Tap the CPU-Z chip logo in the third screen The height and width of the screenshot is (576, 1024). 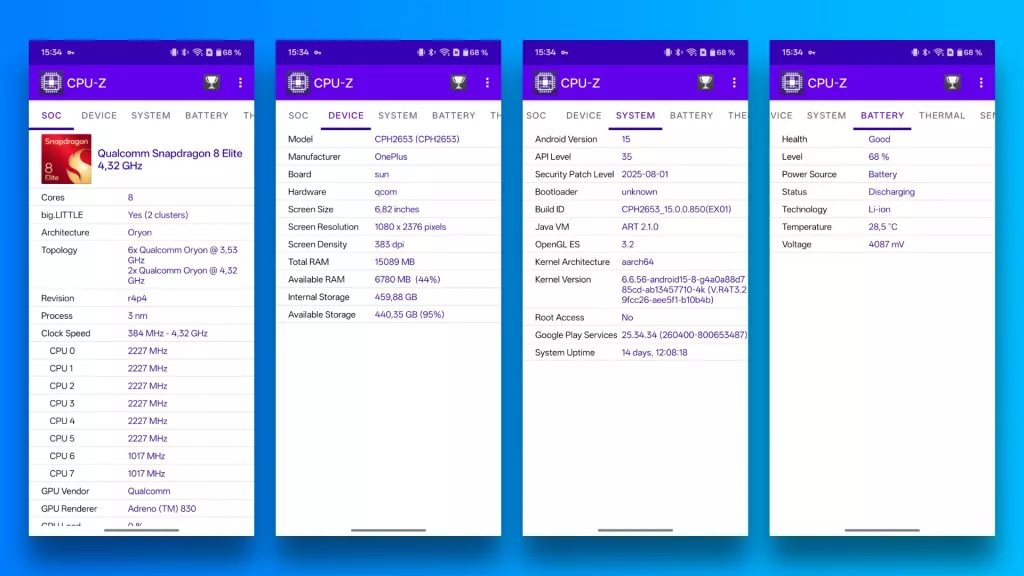click(545, 83)
